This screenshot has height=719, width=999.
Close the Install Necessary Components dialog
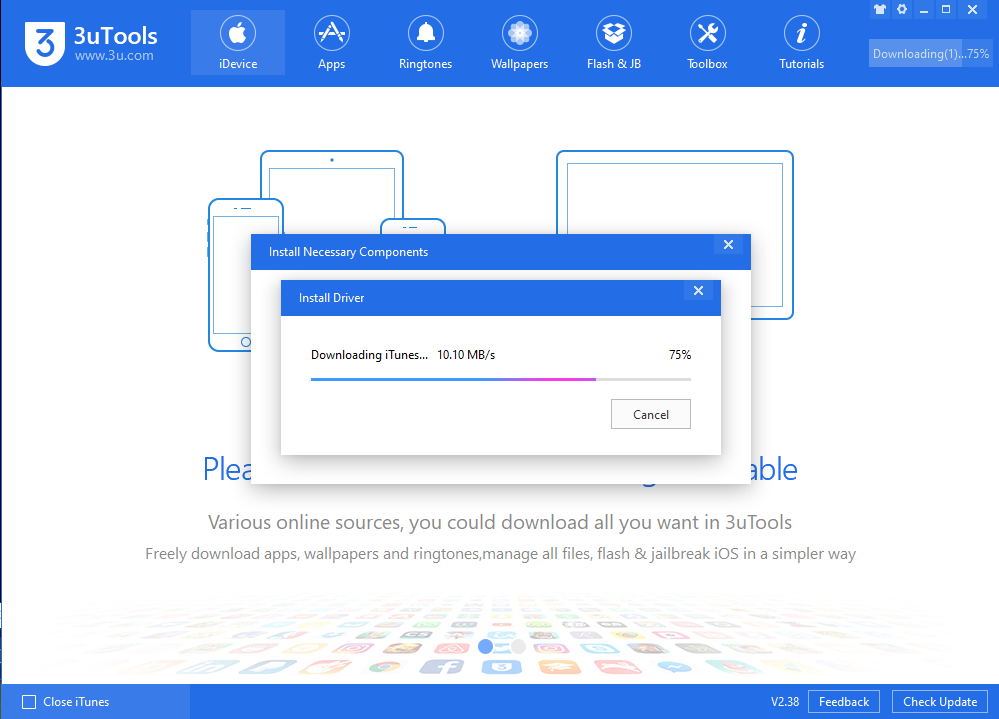728,245
